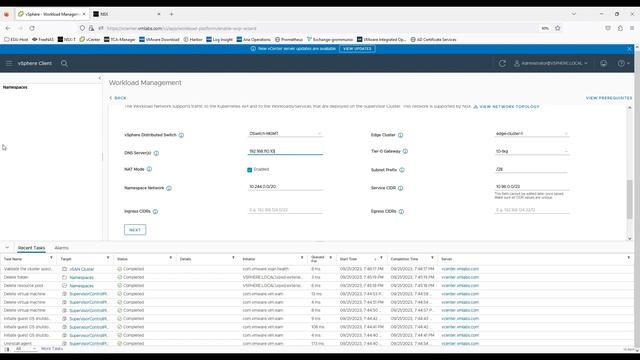The image size is (640, 360).
Task: Open the All tasks filter dropdown
Action: pyautogui.click(x=25, y=349)
